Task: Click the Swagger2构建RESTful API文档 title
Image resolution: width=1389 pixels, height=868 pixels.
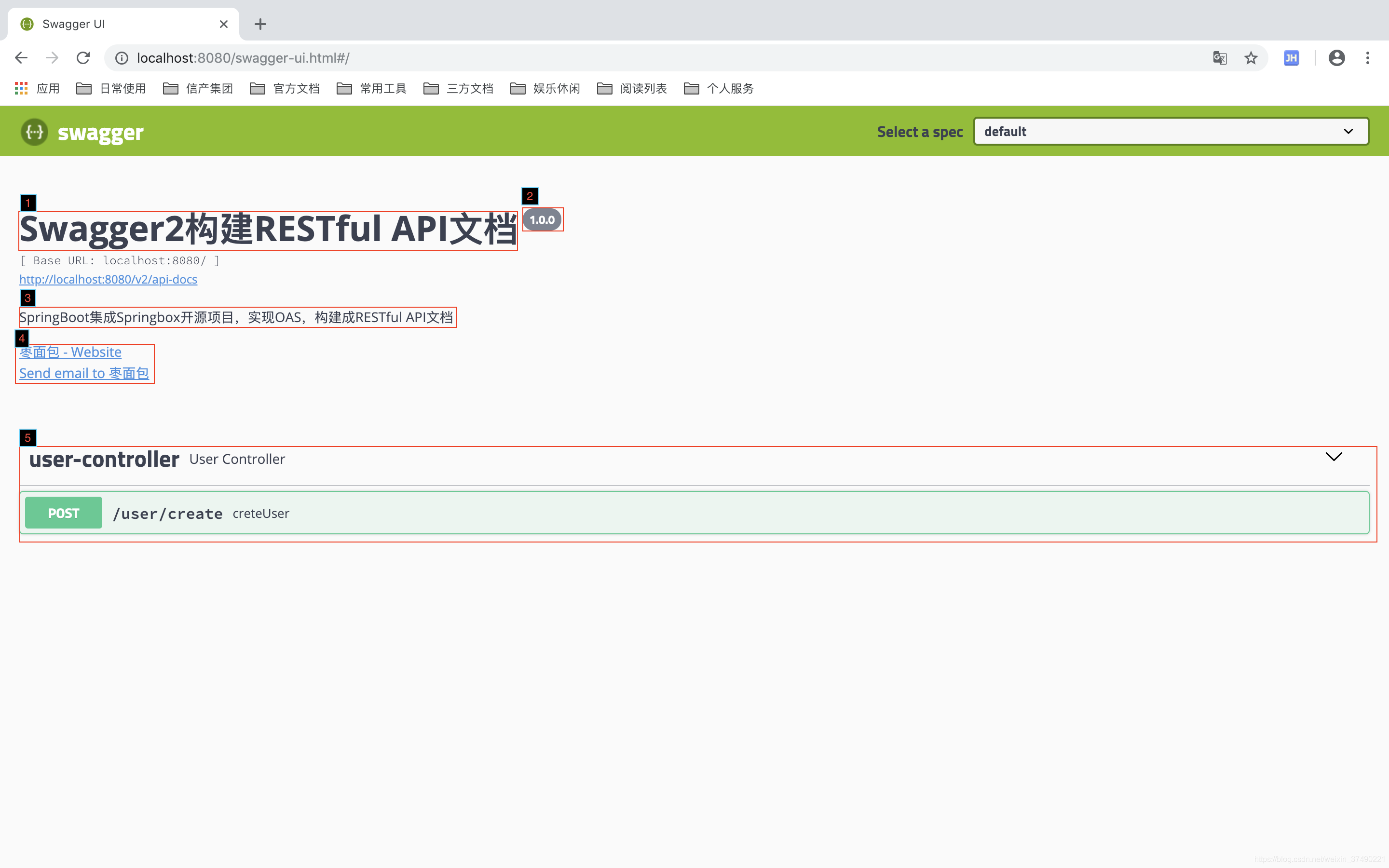Action: [268, 230]
